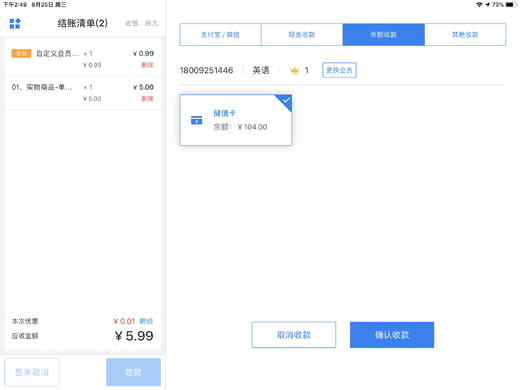Click the 余额: ¥104.00 balance text
520x390 pixels.
tap(240, 127)
